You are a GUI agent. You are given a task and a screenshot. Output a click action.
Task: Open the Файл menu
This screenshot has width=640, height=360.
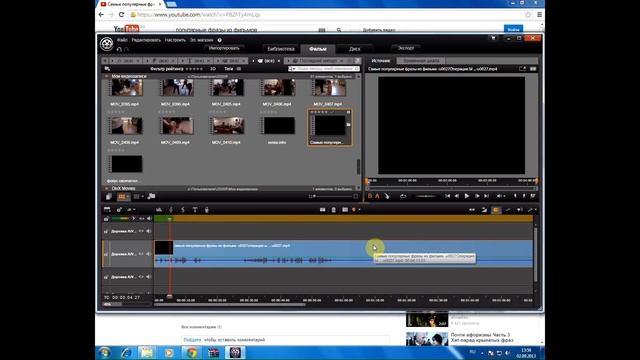[122, 40]
